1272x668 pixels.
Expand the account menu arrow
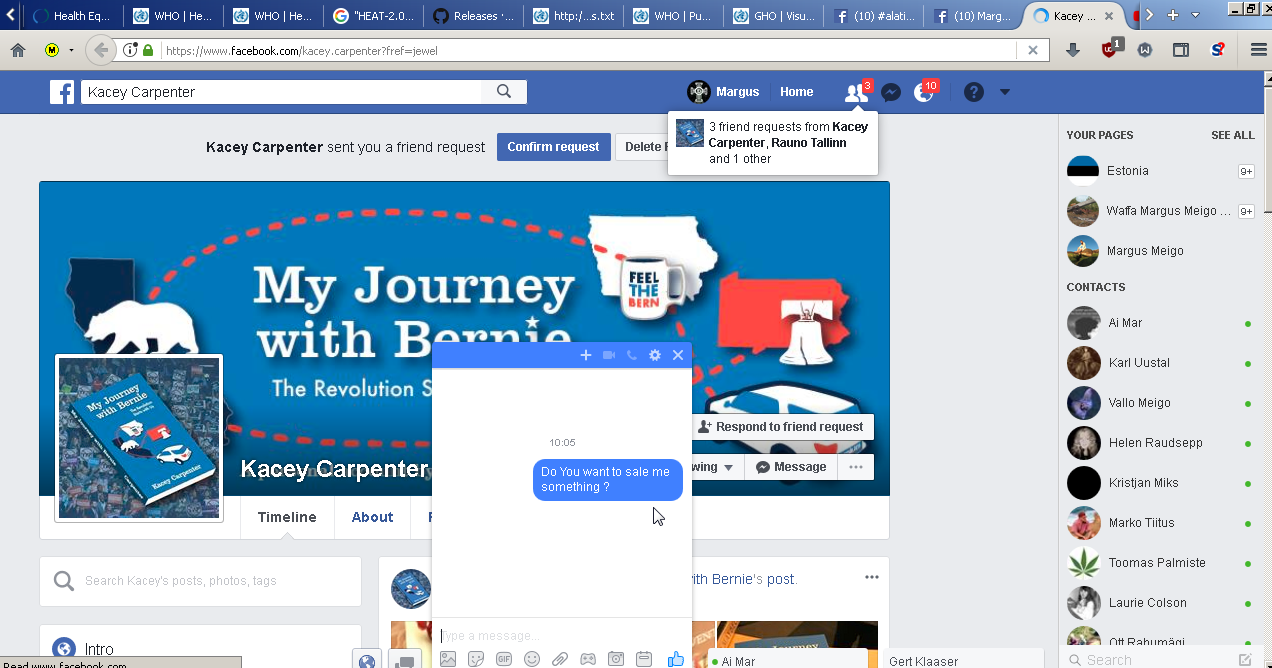click(1005, 92)
